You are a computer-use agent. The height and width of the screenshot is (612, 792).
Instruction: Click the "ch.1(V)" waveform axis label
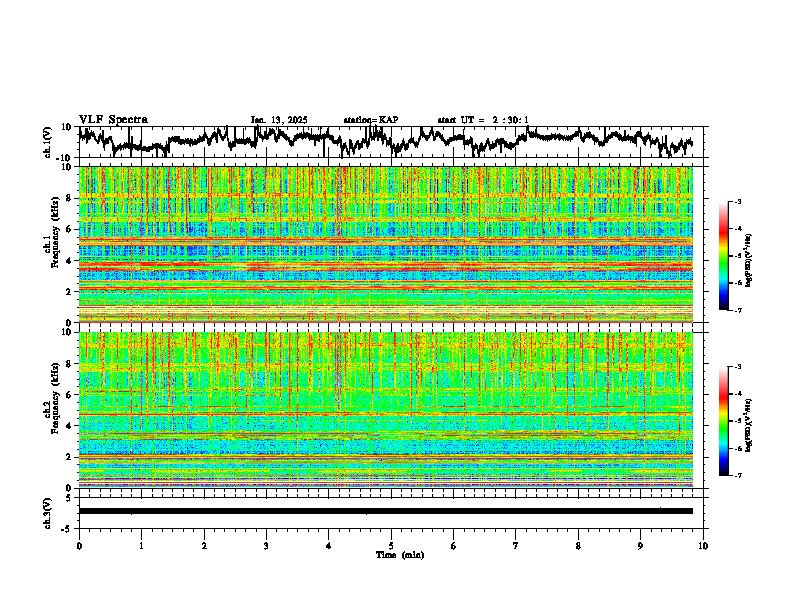(49, 142)
